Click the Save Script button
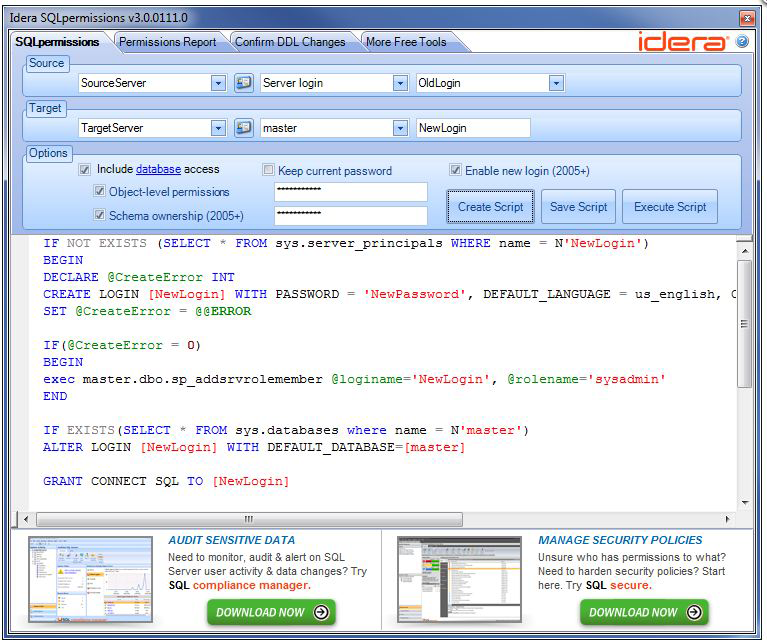The height and width of the screenshot is (644, 767). pos(578,207)
